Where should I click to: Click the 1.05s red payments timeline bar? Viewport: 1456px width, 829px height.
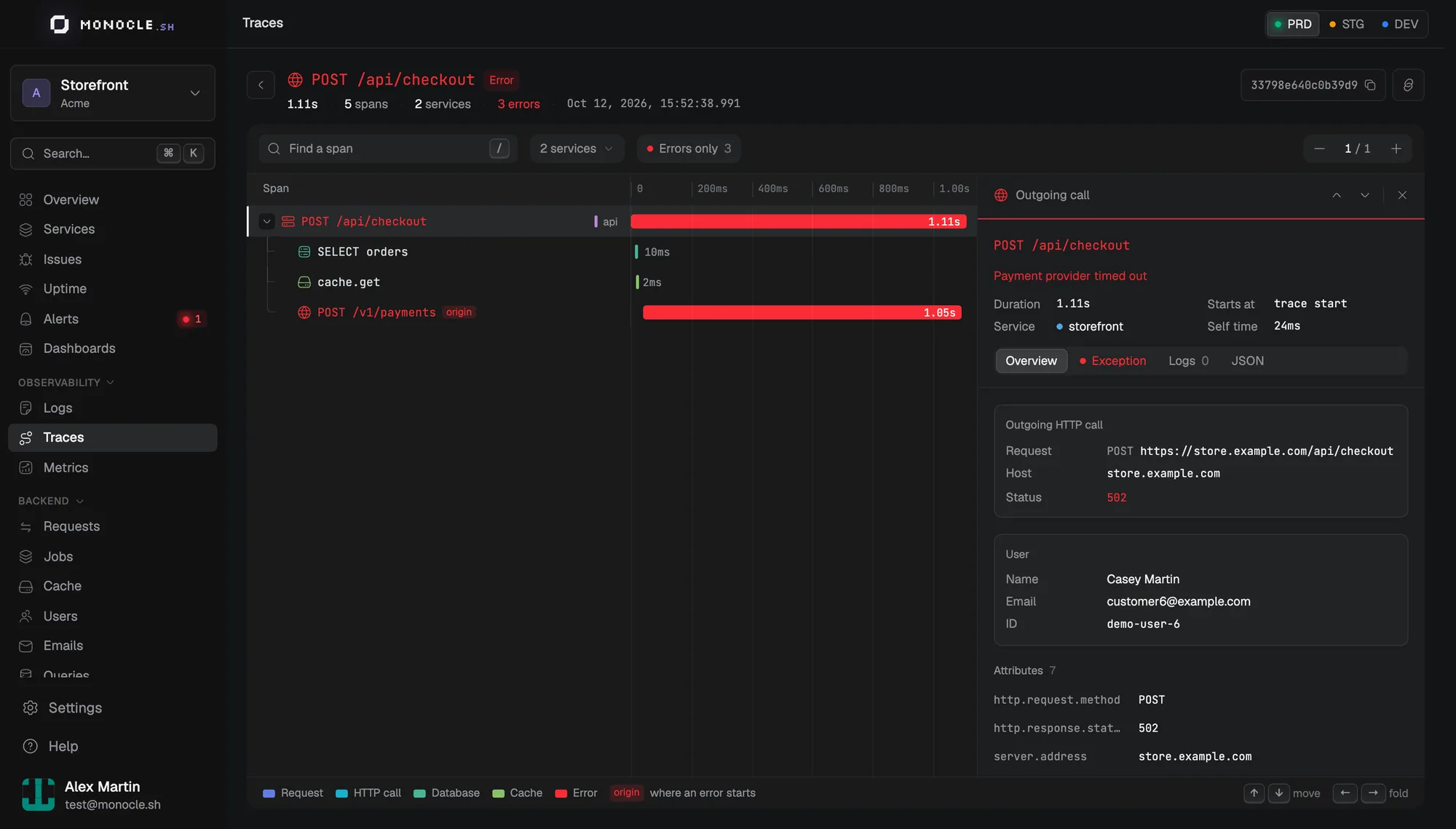[x=802, y=312]
